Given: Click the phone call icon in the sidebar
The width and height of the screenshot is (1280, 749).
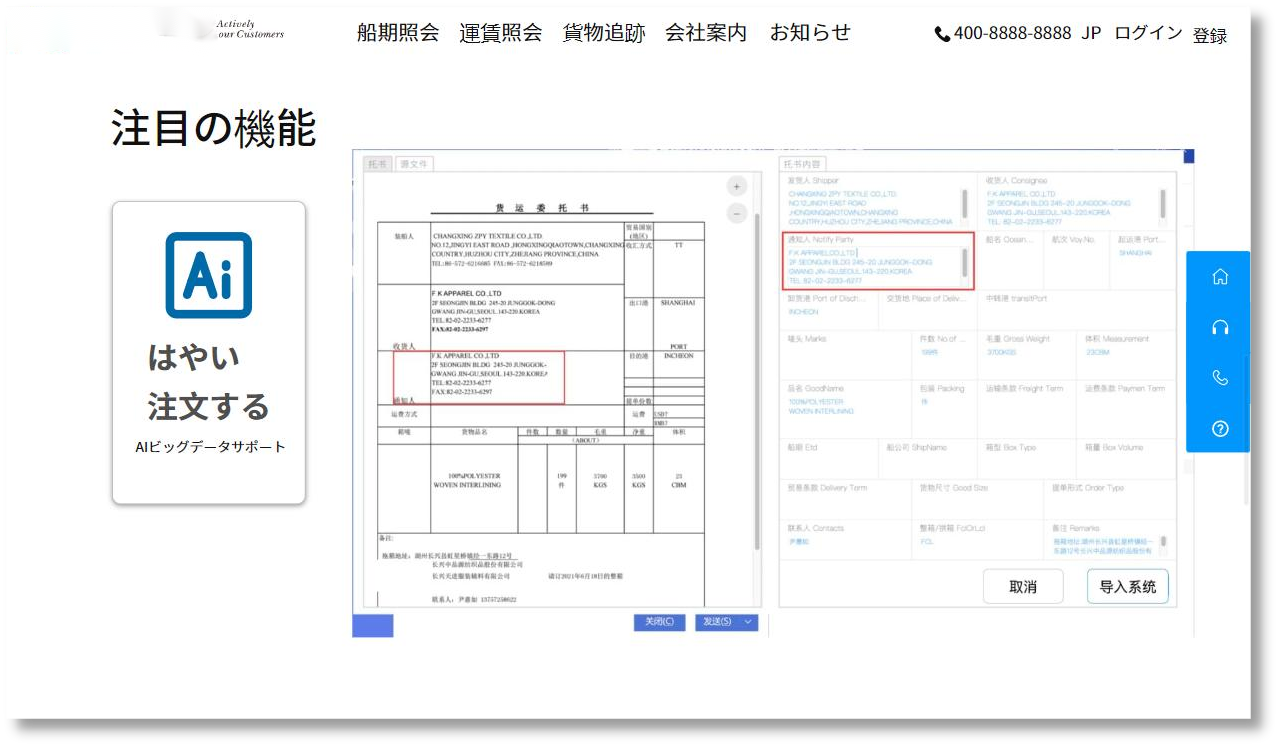Looking at the screenshot, I should pos(1219,378).
